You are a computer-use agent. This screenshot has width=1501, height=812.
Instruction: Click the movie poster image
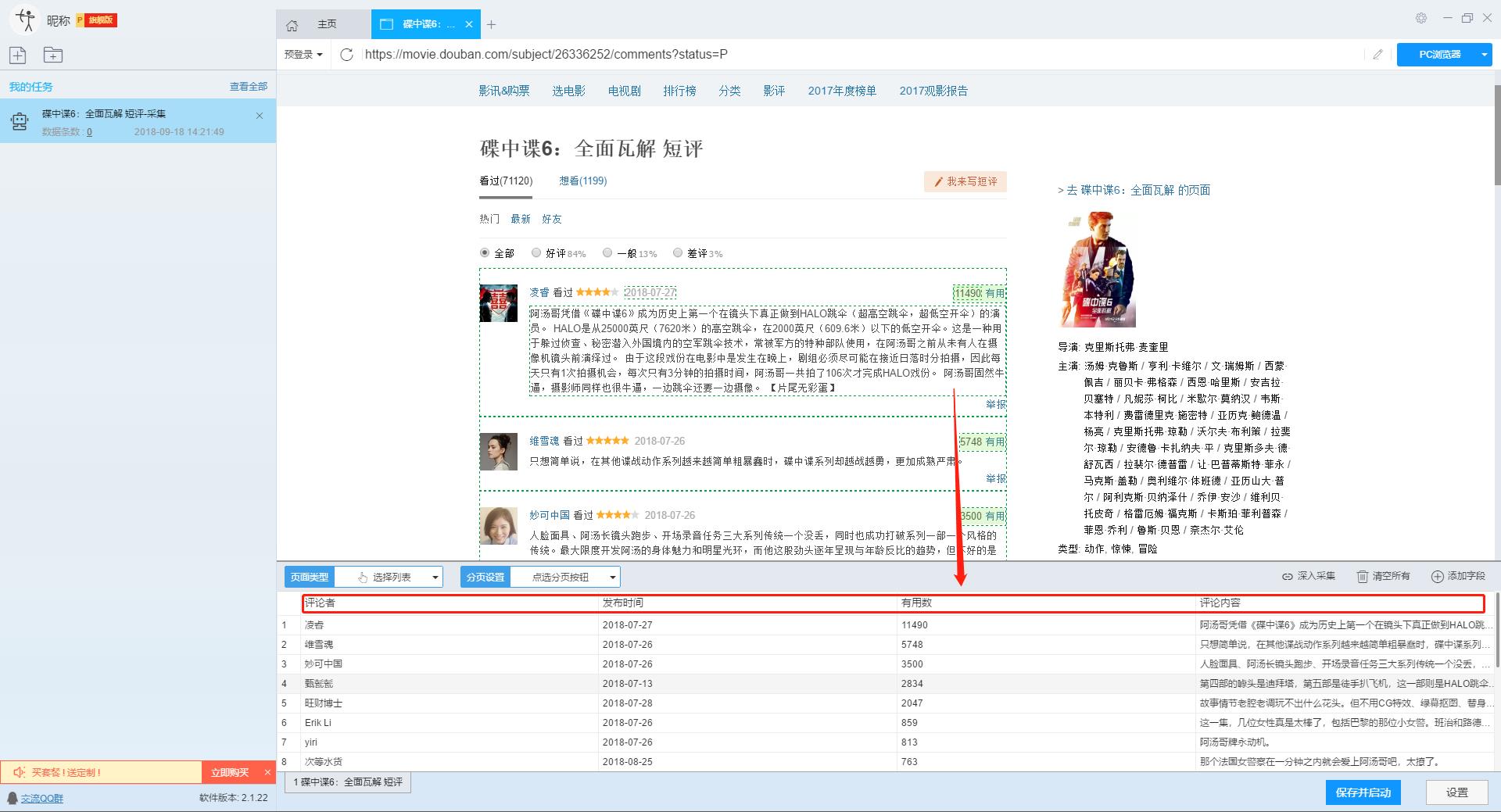coord(1097,269)
